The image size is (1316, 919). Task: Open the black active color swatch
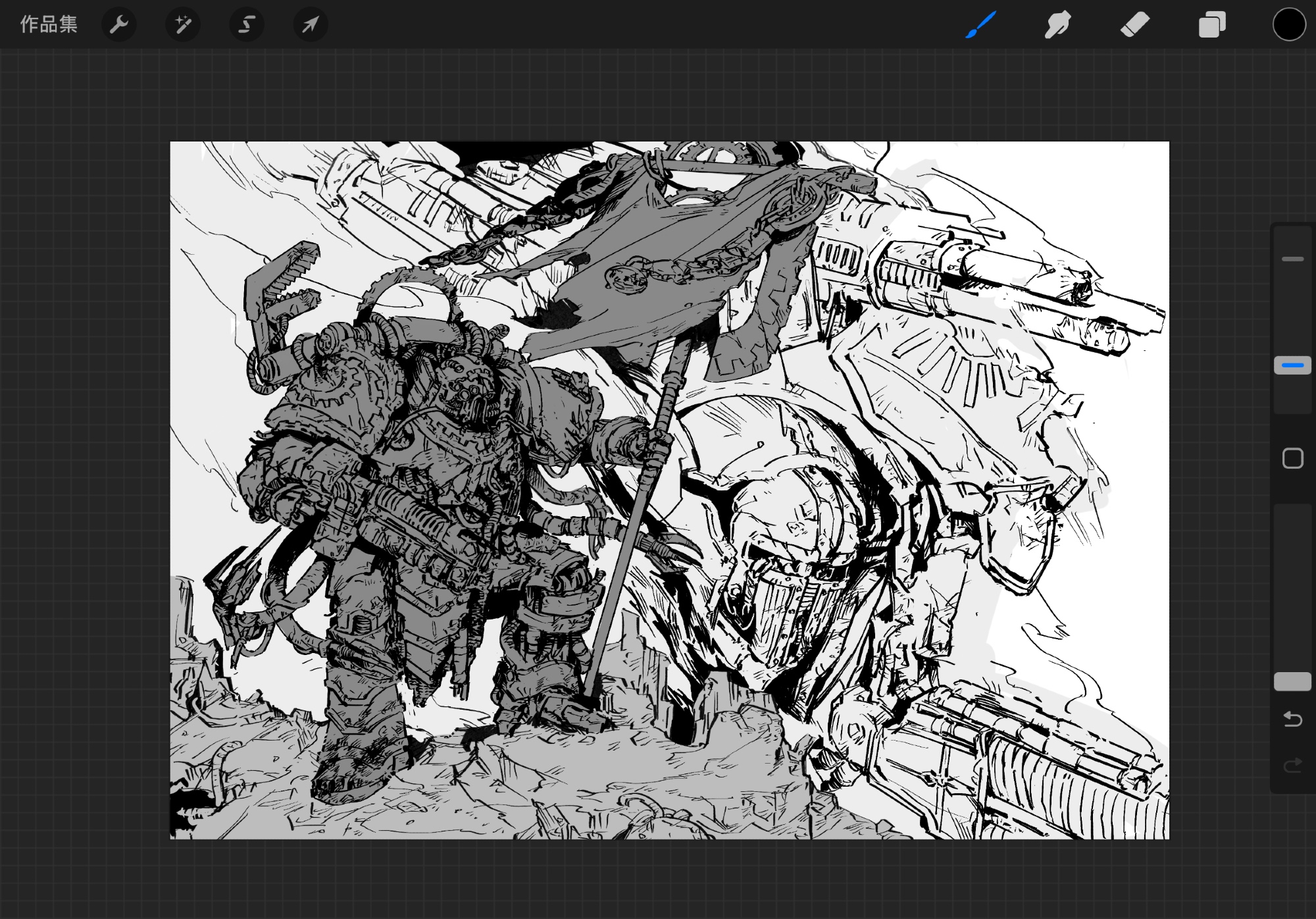1288,25
